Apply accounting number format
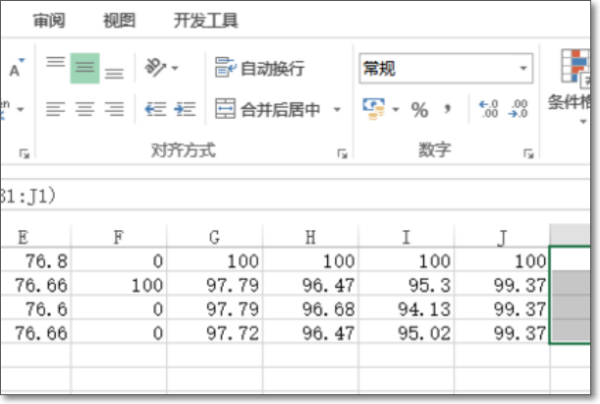 click(374, 109)
